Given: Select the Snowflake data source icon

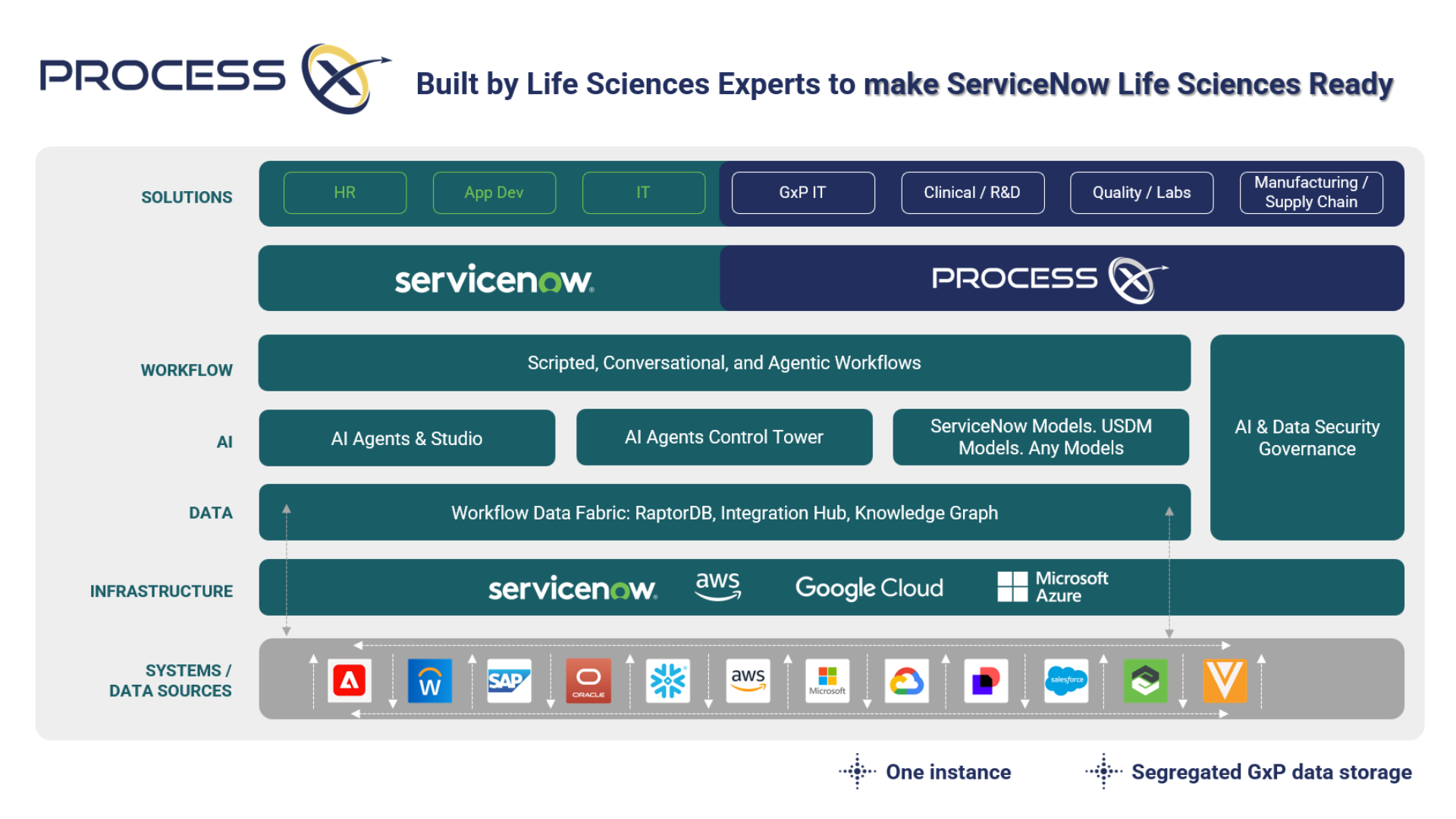Looking at the screenshot, I should [x=667, y=681].
